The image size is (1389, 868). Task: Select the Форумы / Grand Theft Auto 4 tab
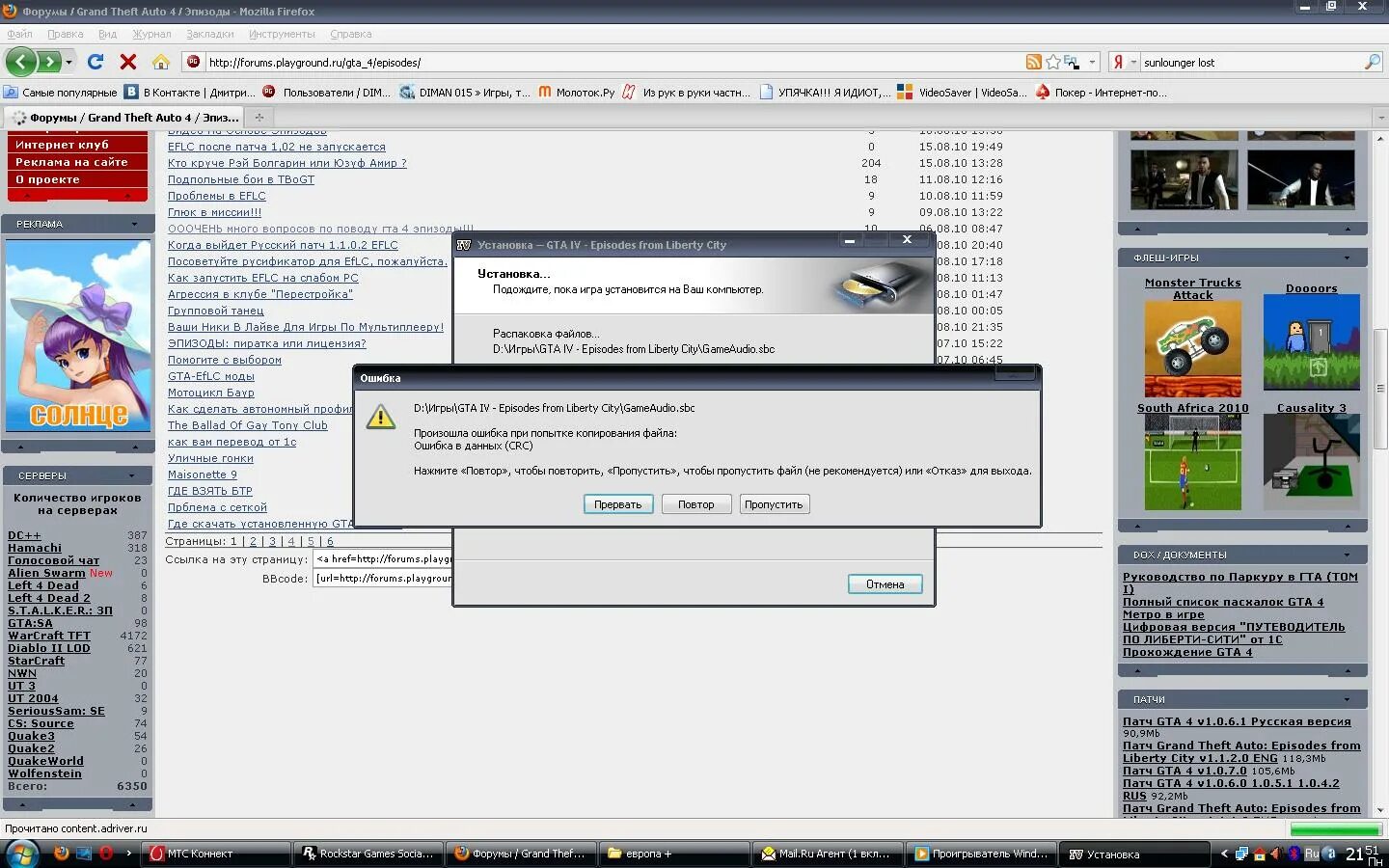[x=125, y=118]
